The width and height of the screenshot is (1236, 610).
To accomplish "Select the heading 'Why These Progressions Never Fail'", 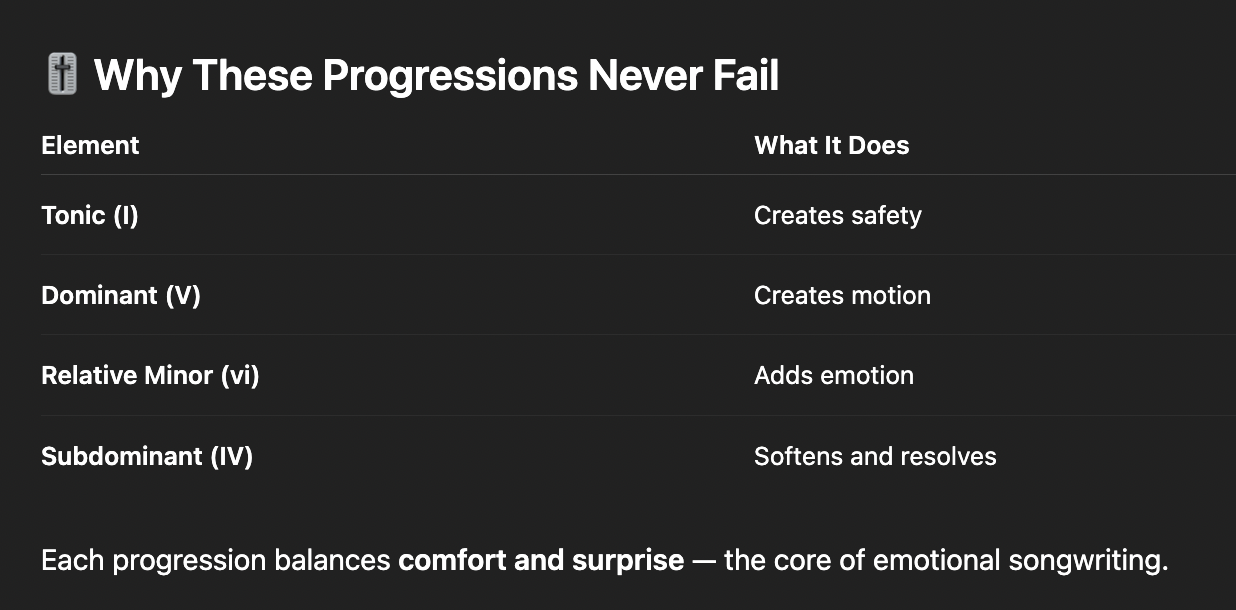I will coord(436,76).
